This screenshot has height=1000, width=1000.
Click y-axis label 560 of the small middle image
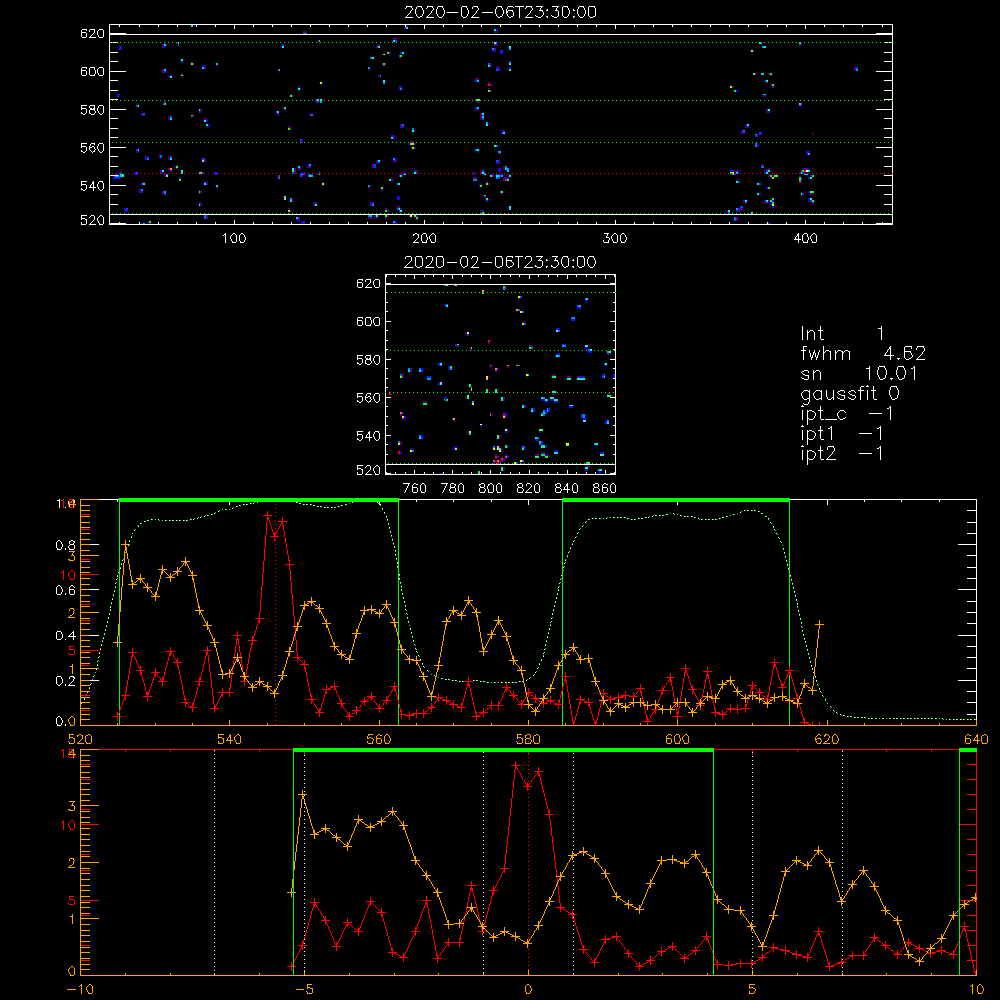369,398
